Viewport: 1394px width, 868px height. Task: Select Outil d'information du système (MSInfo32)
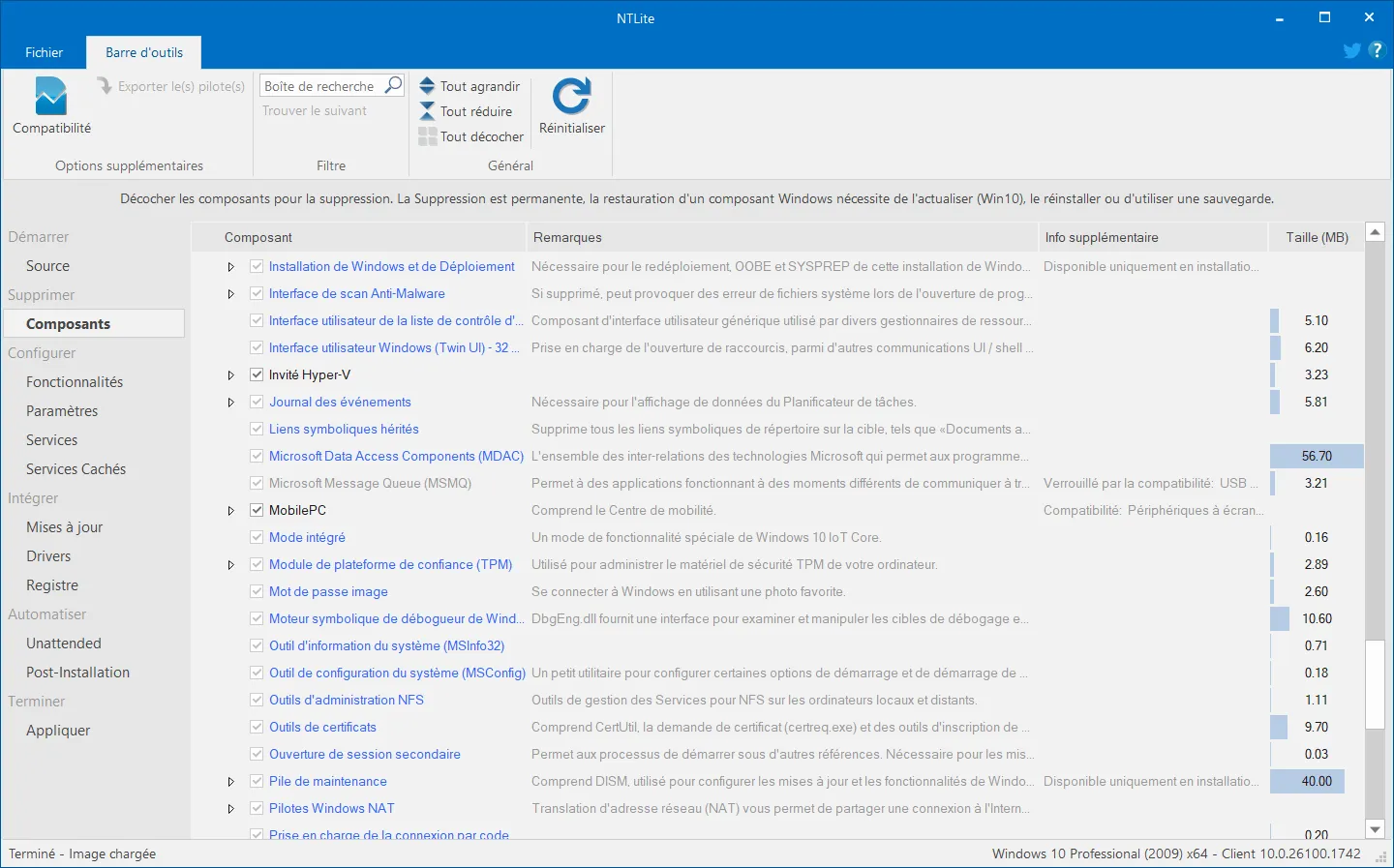(777, 645)
